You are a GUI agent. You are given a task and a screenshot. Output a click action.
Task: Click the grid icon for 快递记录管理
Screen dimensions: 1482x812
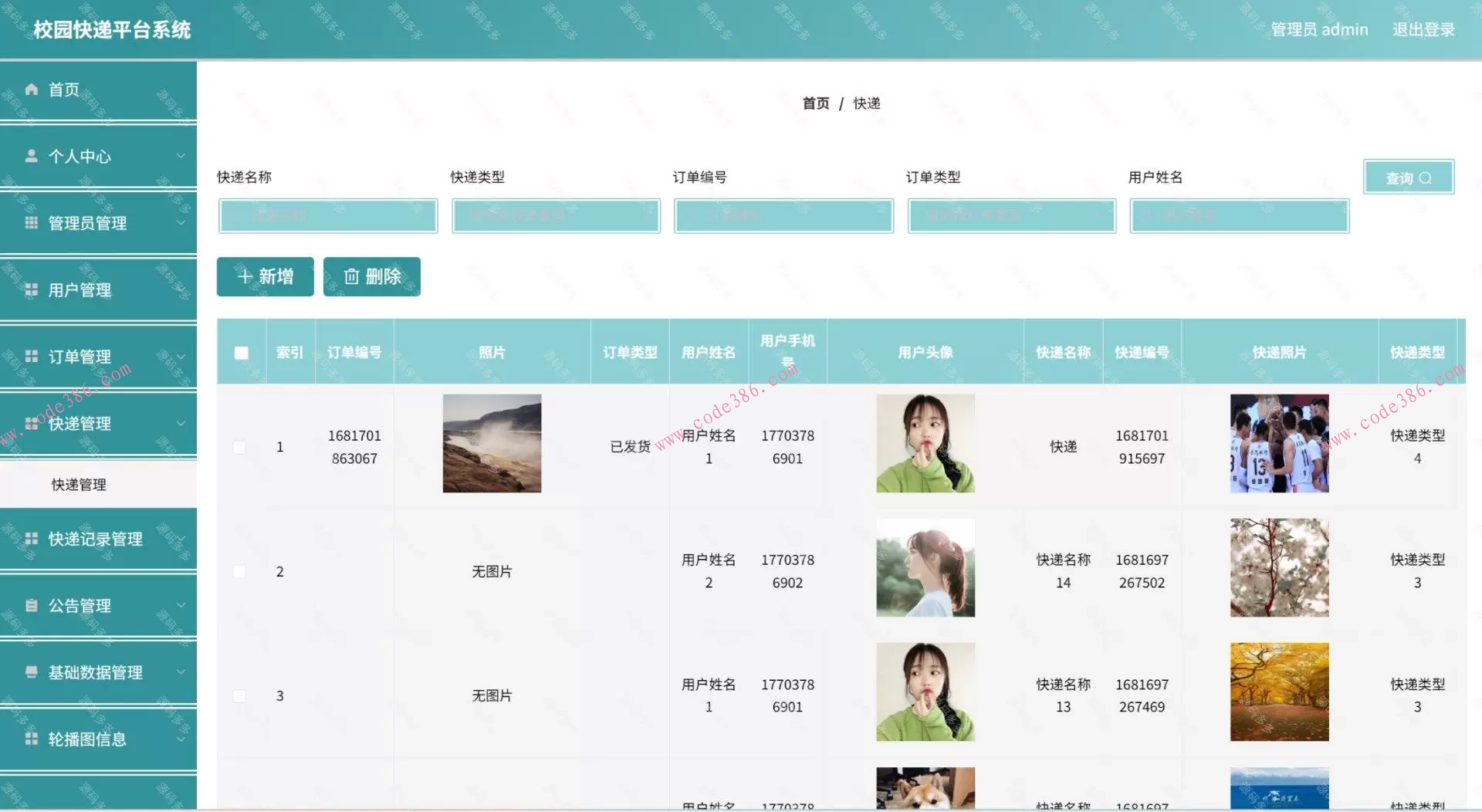point(32,539)
